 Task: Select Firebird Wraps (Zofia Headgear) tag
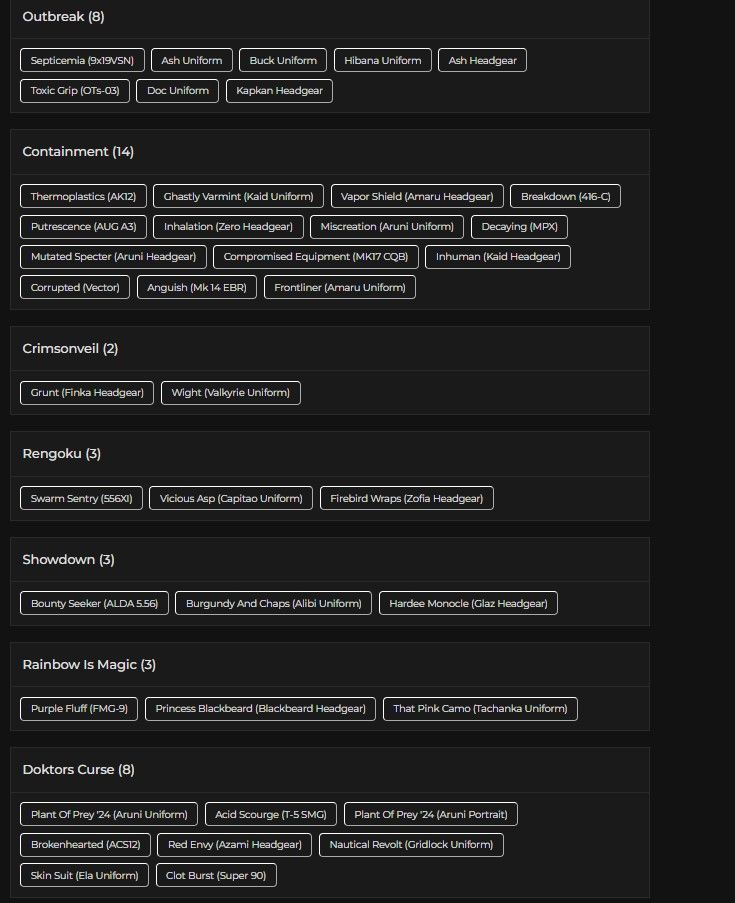(406, 498)
